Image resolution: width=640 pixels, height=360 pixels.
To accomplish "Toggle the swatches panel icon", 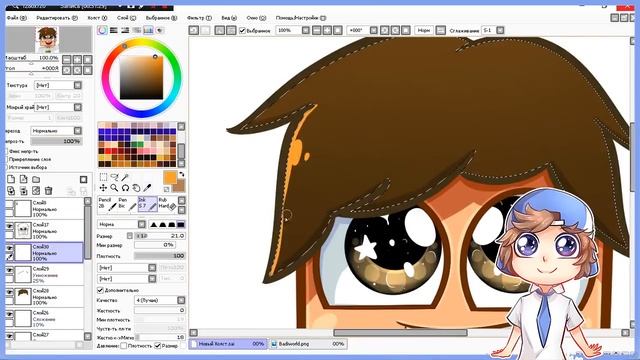I will pos(148,30).
